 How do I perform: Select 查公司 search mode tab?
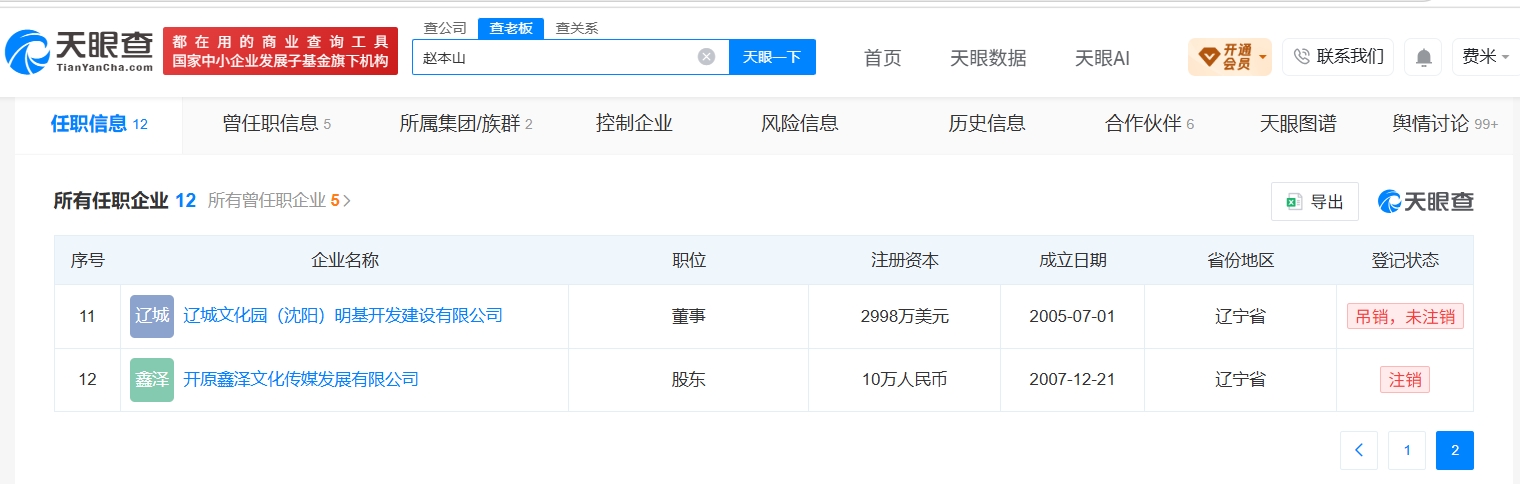(x=445, y=28)
